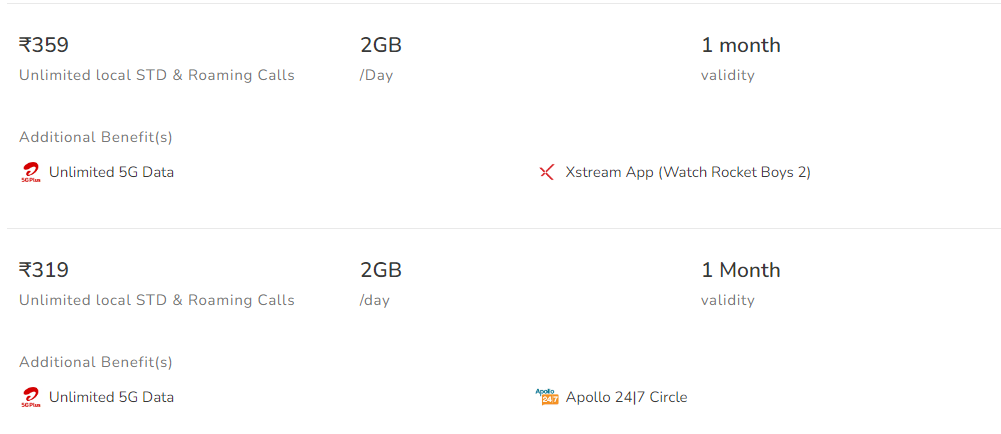Select the ₹319 plan price
The height and width of the screenshot is (434, 1001).
click(44, 270)
